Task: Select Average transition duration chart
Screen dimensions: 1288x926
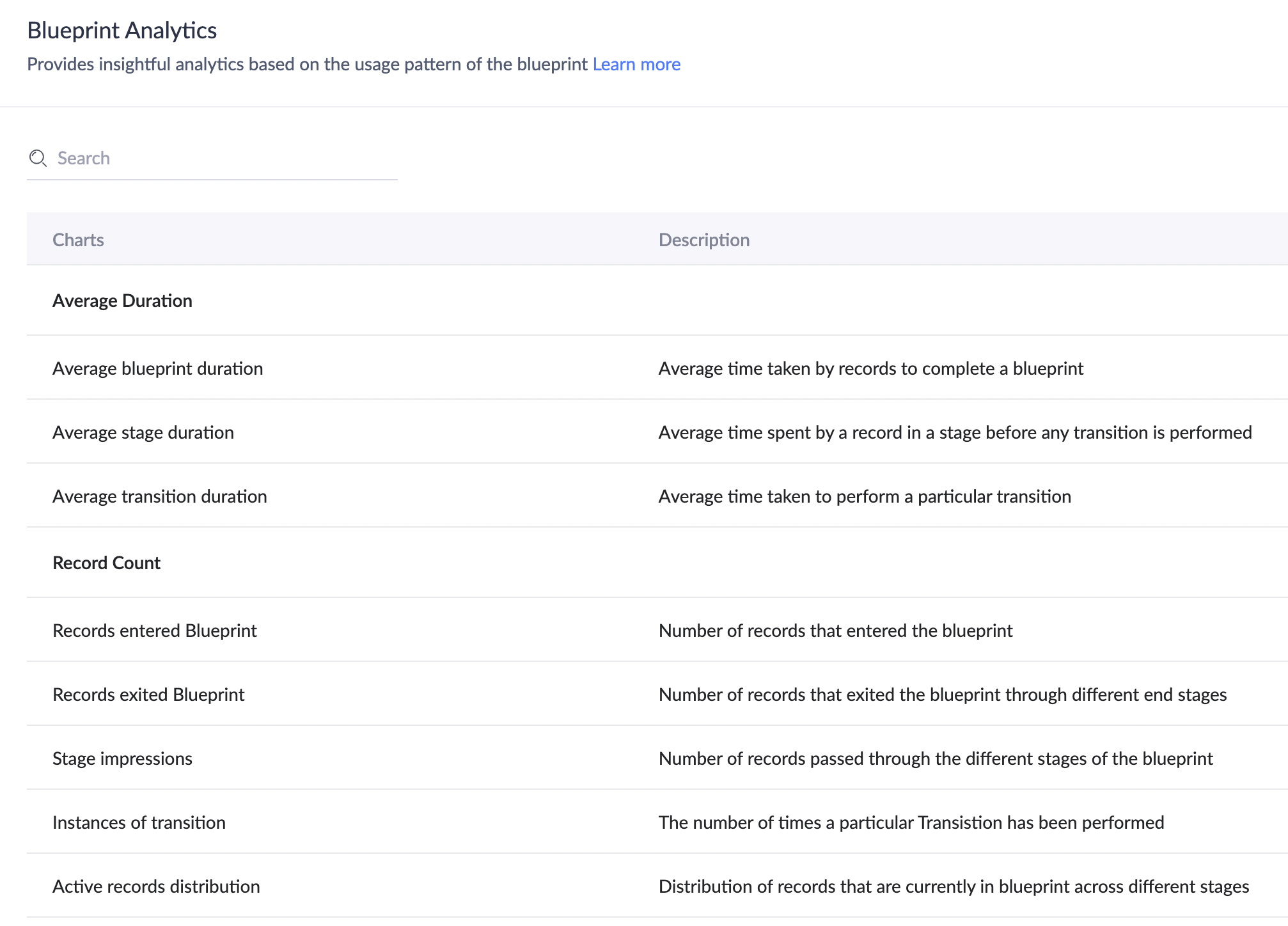Action: point(159,496)
